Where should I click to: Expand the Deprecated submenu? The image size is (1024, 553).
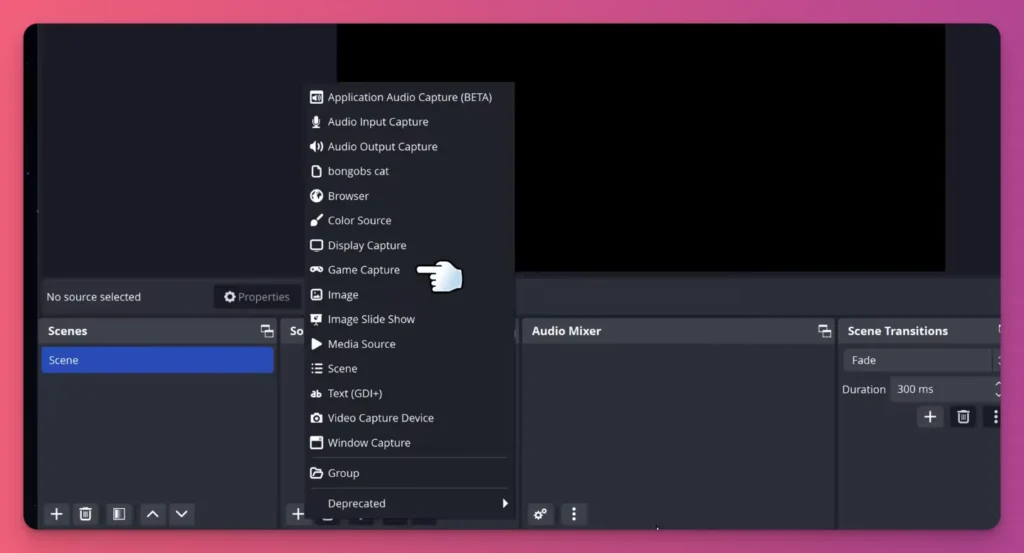tap(409, 503)
